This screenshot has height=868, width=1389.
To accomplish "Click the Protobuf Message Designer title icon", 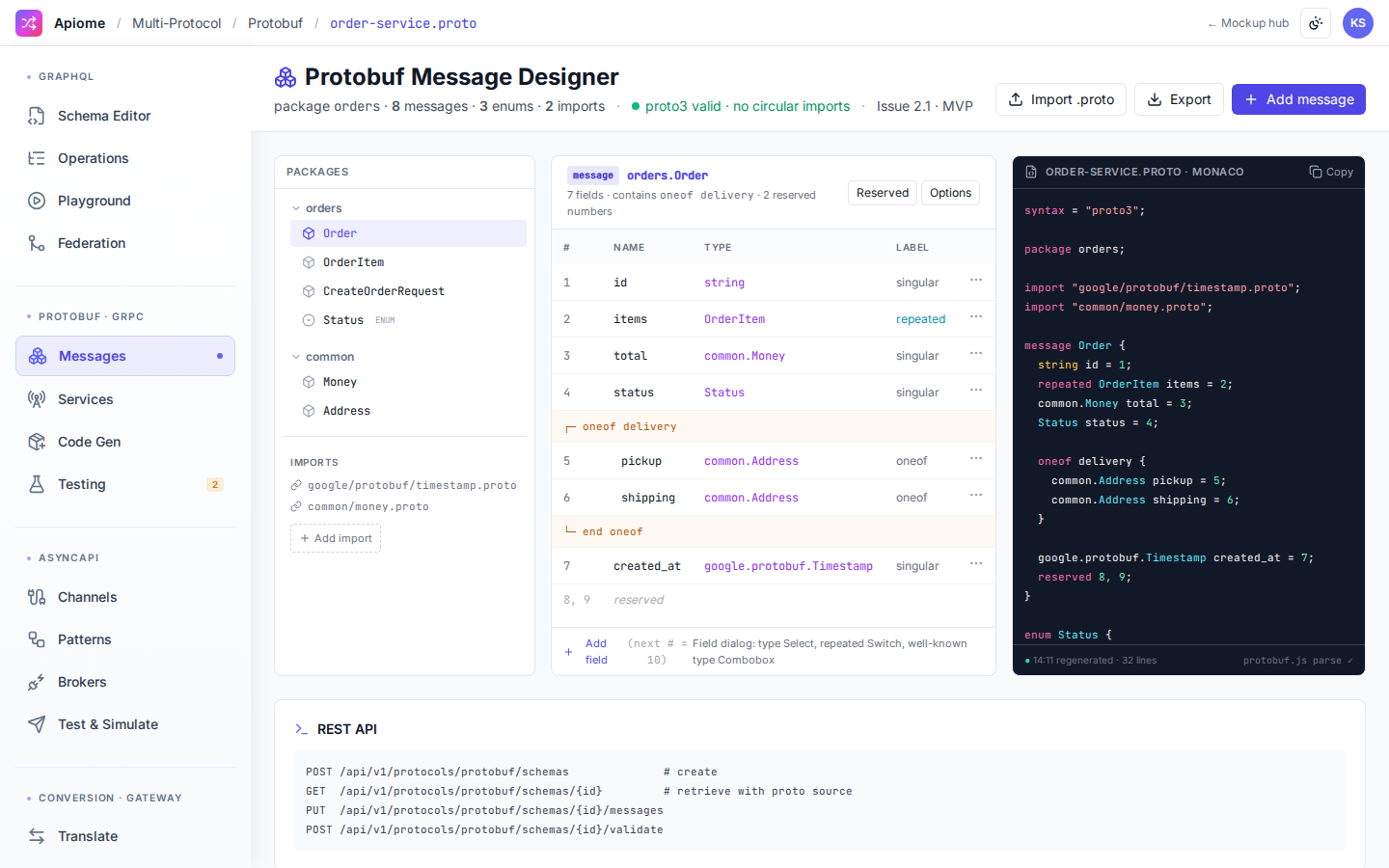I will click(x=286, y=77).
